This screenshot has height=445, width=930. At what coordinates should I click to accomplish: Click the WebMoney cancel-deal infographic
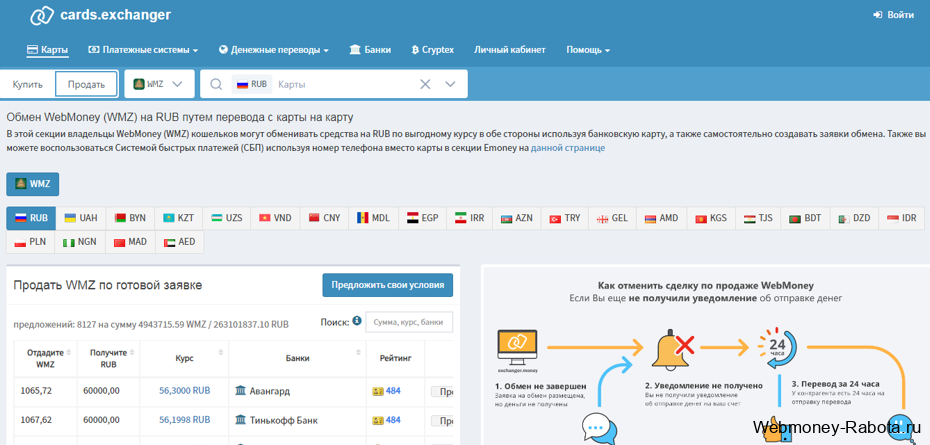pyautogui.click(x=705, y=356)
